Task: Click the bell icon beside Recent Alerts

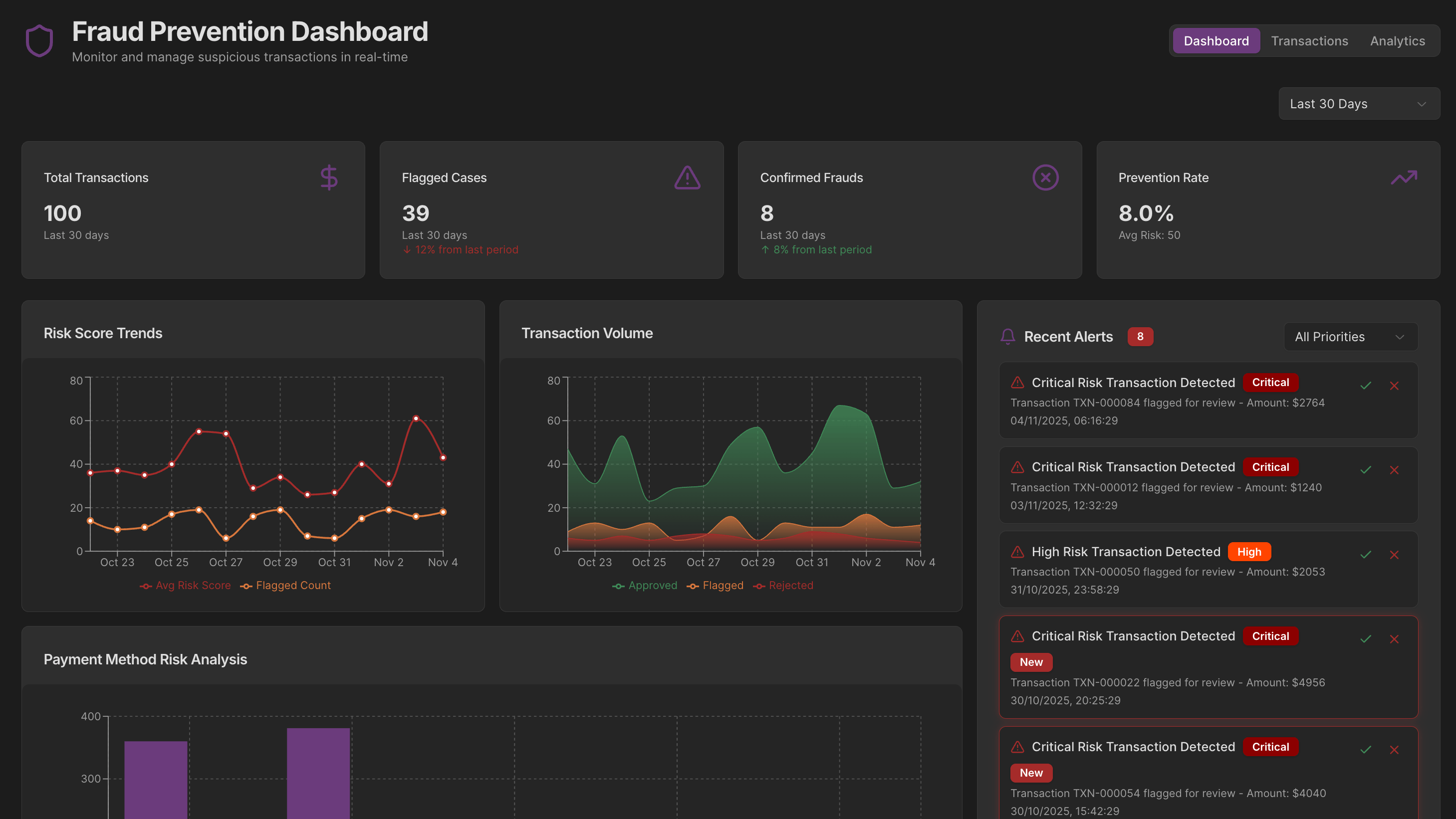Action: click(1007, 337)
